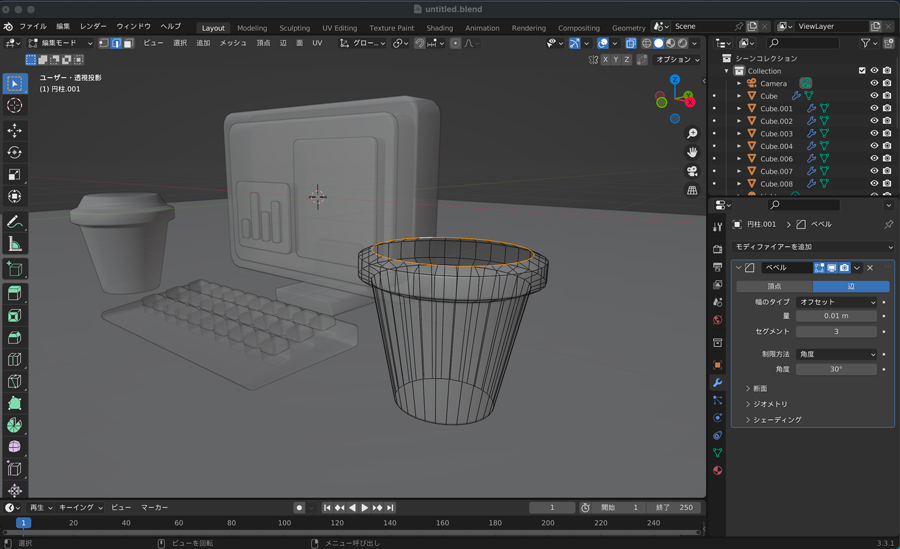Viewport: 900px width, 549px height.
Task: Click the セグメント value field showing 3
Action: point(836,331)
